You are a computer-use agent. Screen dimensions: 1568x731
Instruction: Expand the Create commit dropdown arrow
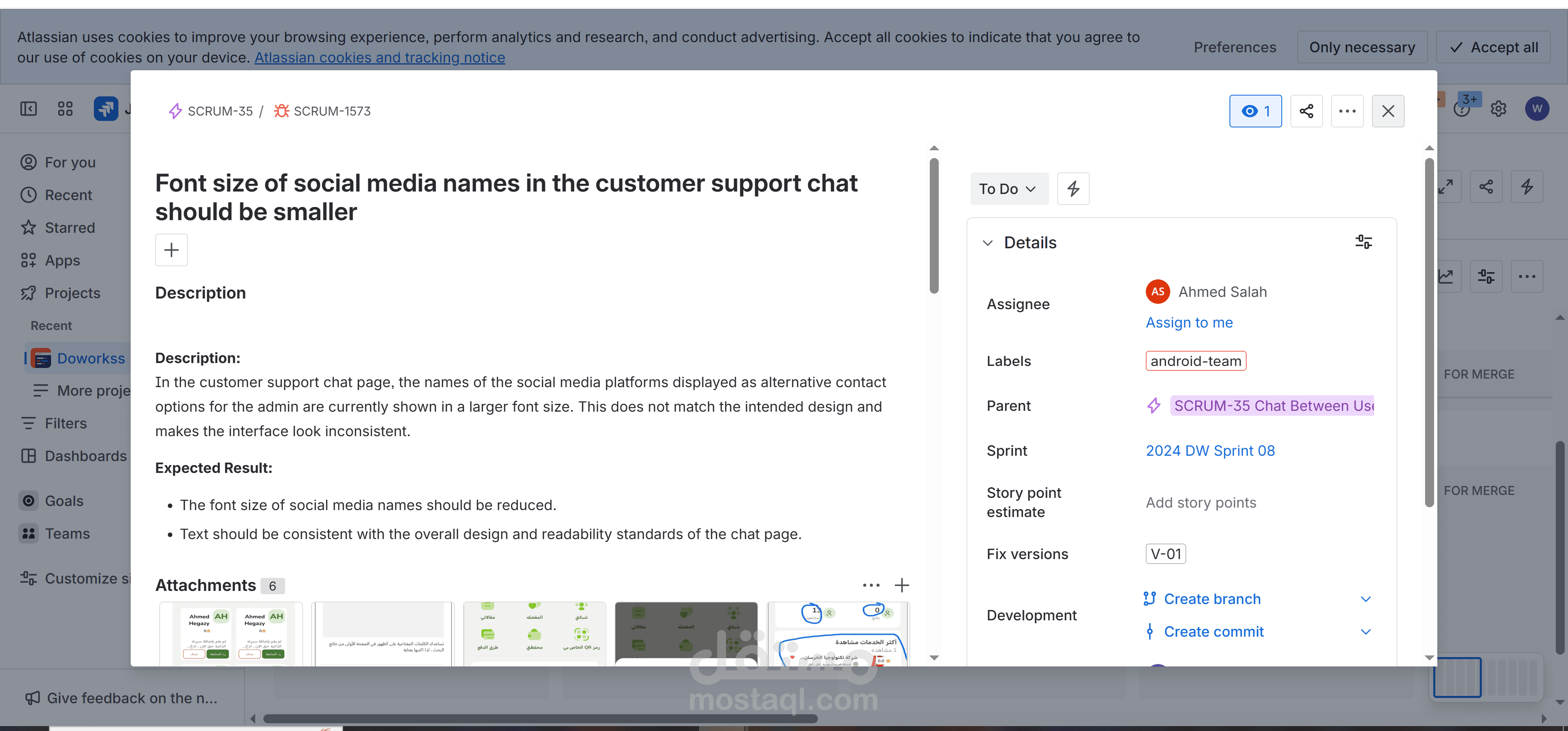1365,632
